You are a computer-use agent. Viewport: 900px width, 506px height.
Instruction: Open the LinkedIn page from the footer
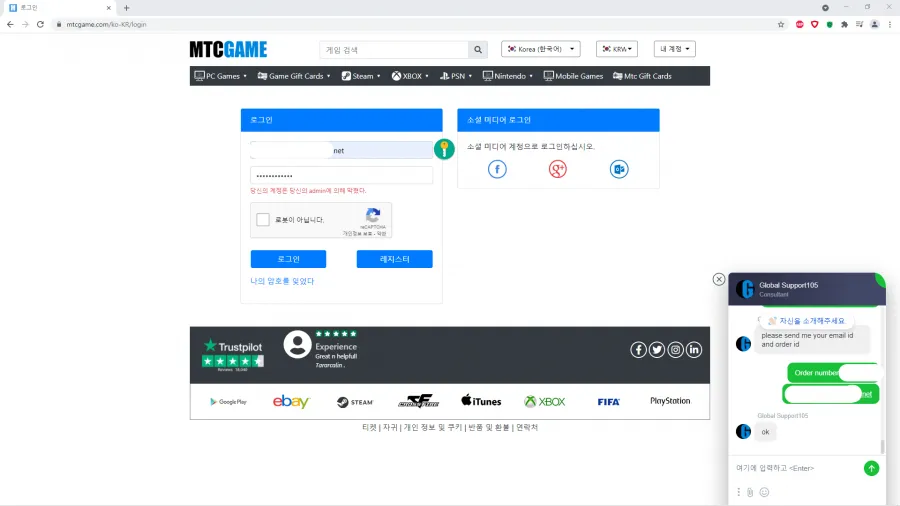694,349
